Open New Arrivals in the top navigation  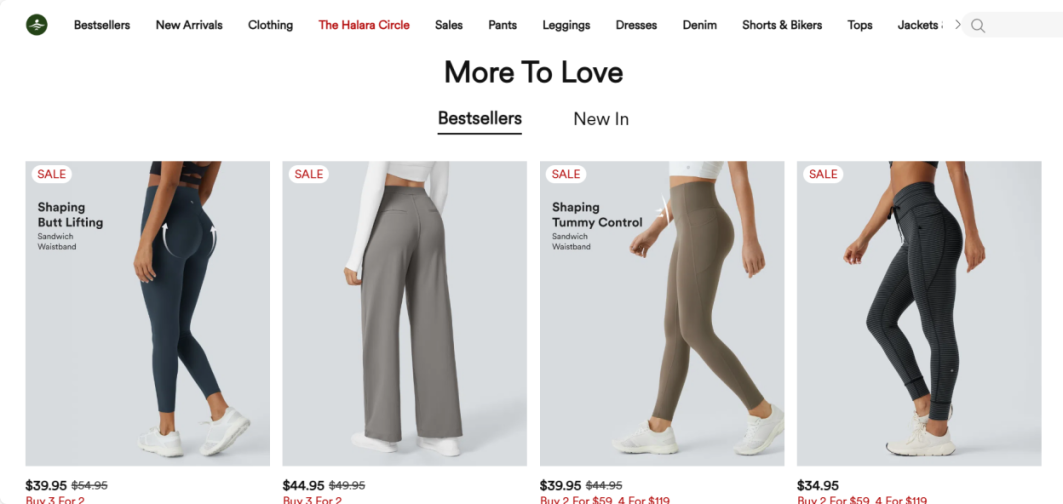coord(189,25)
